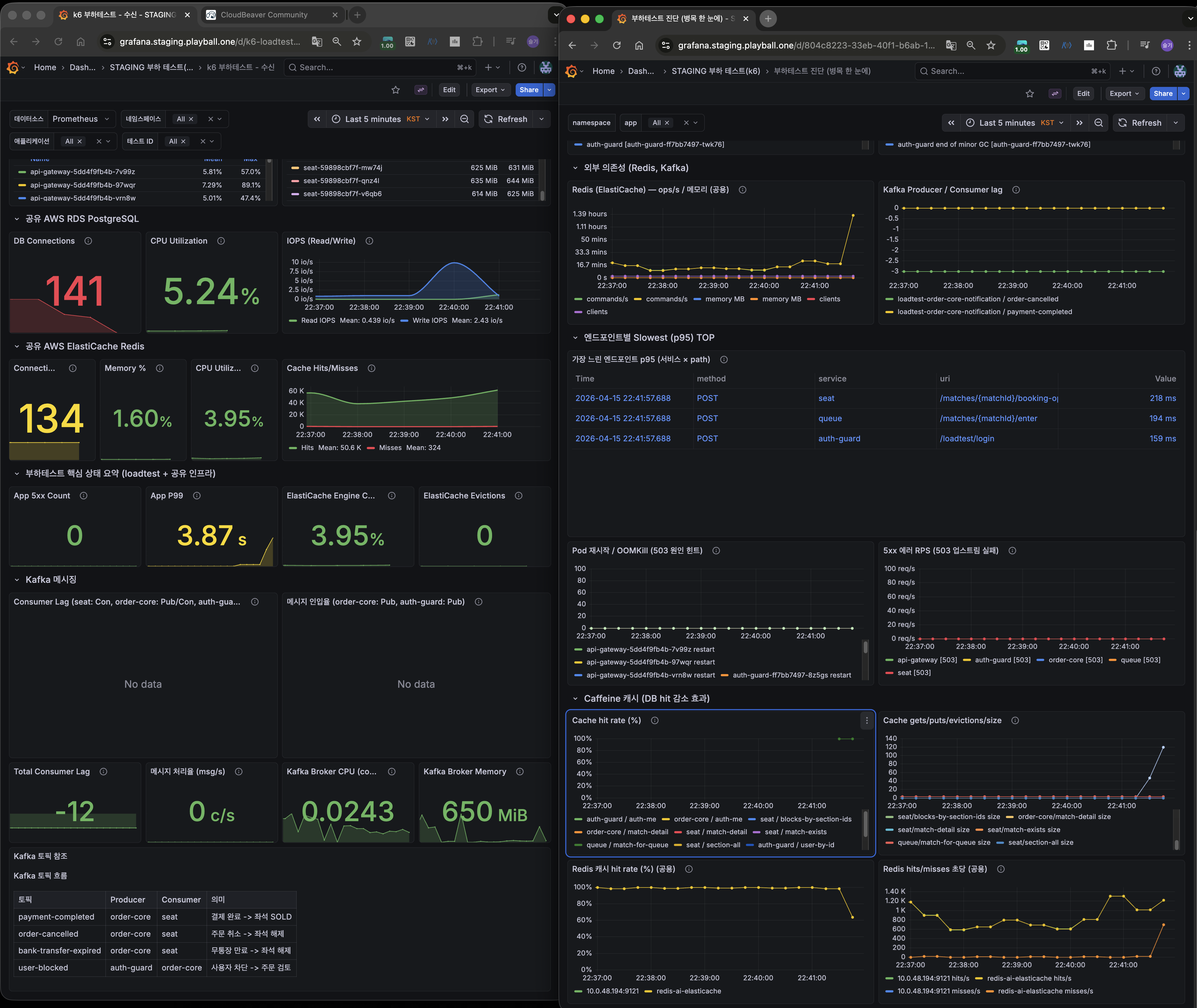The width and height of the screenshot is (1197, 1008).
Task: Open help menu in right Grafana header
Action: point(1156,71)
